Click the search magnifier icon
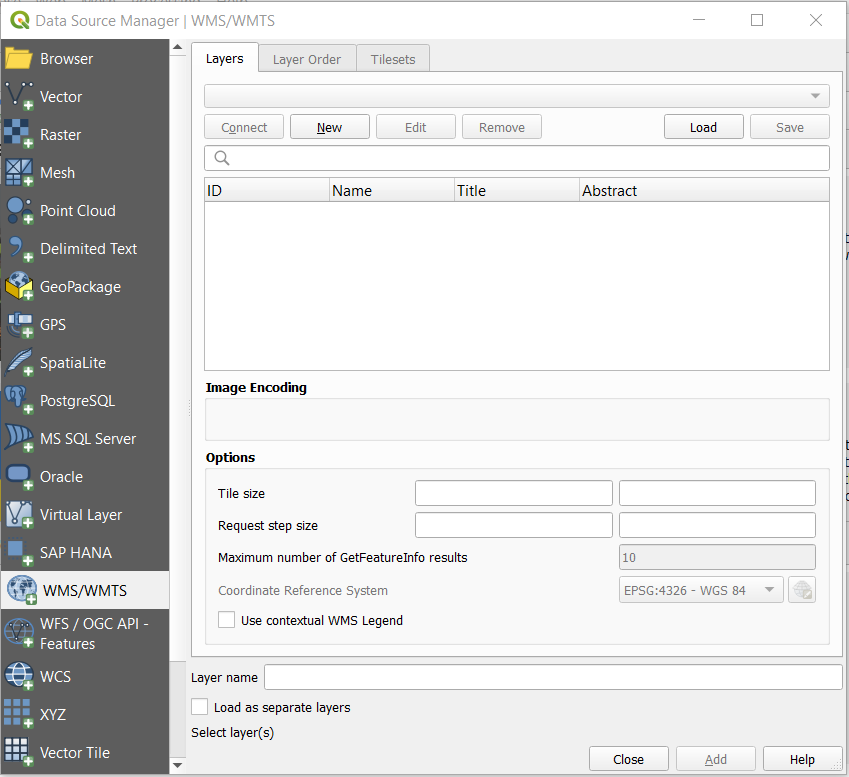This screenshot has width=849, height=777. [222, 158]
